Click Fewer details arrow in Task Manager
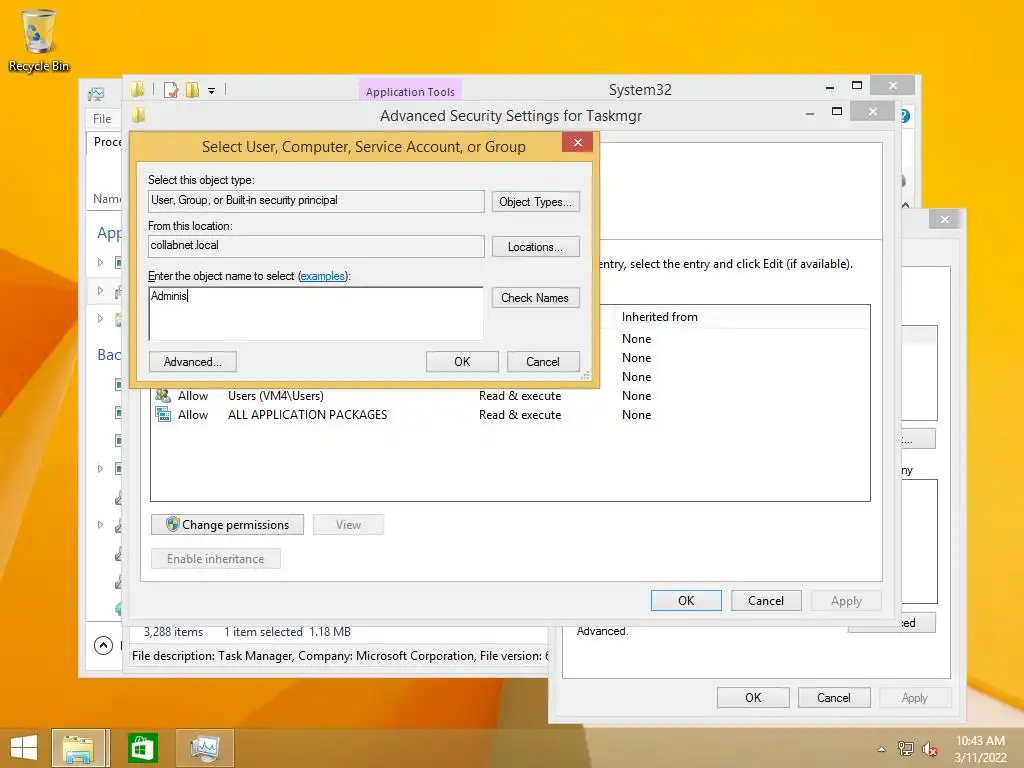The image size is (1024, 768). pyautogui.click(x=103, y=645)
